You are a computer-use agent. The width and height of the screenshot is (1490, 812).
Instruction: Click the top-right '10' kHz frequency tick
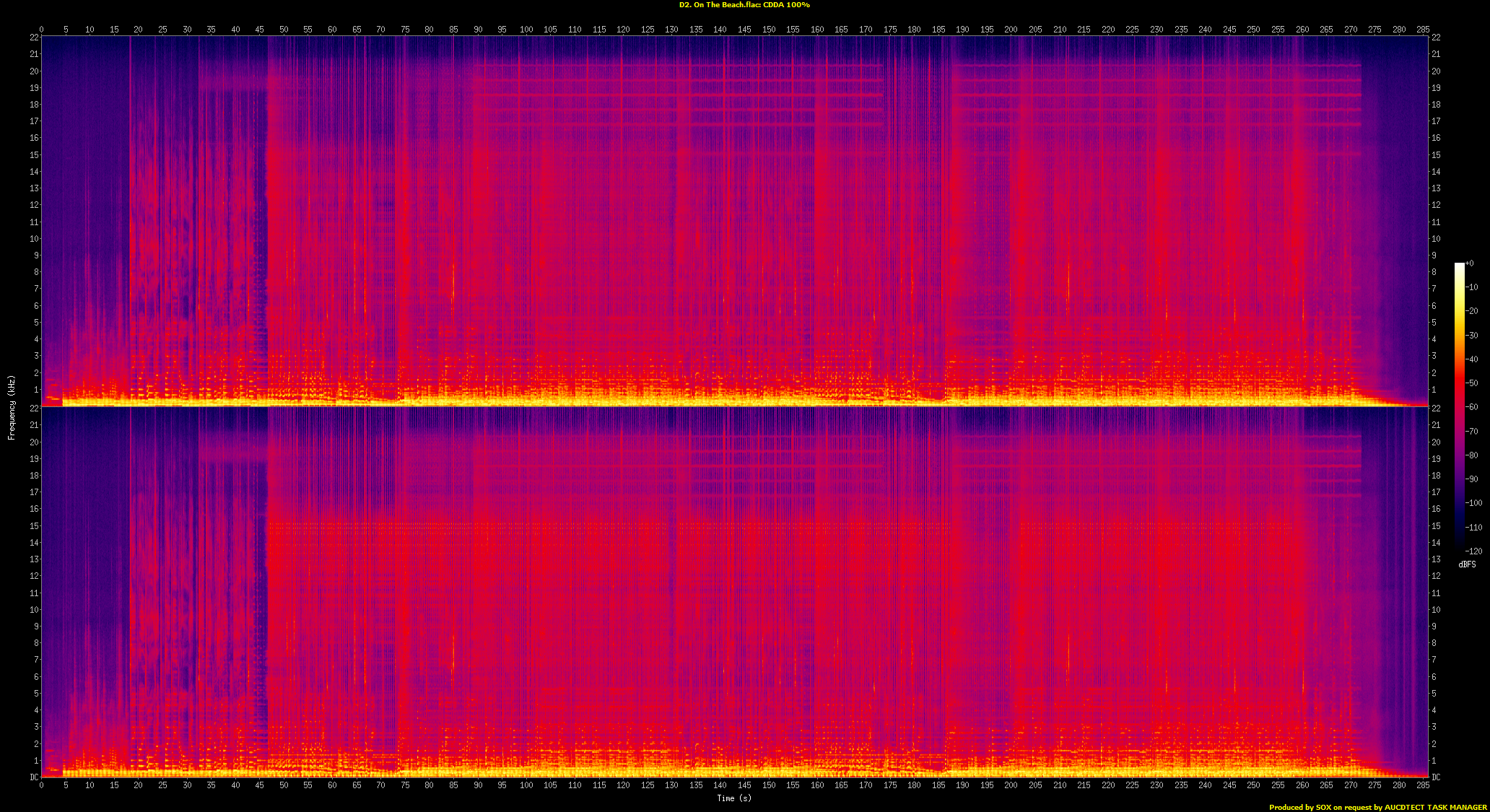[x=1437, y=239]
